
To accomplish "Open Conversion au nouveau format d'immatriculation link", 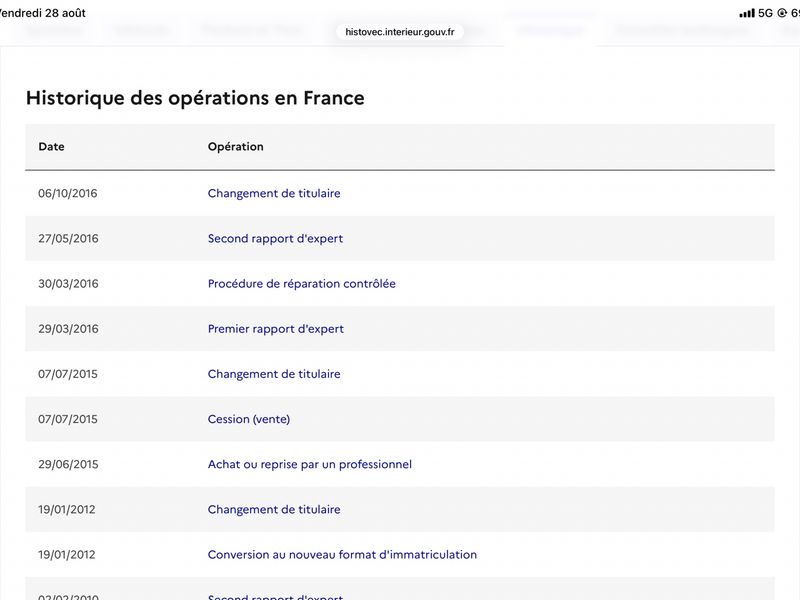I will coord(342,555).
